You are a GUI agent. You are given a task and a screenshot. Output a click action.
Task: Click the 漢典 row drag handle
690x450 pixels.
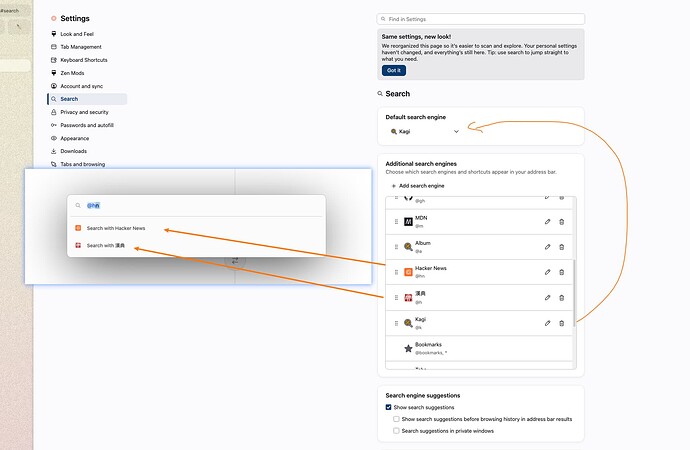click(396, 298)
